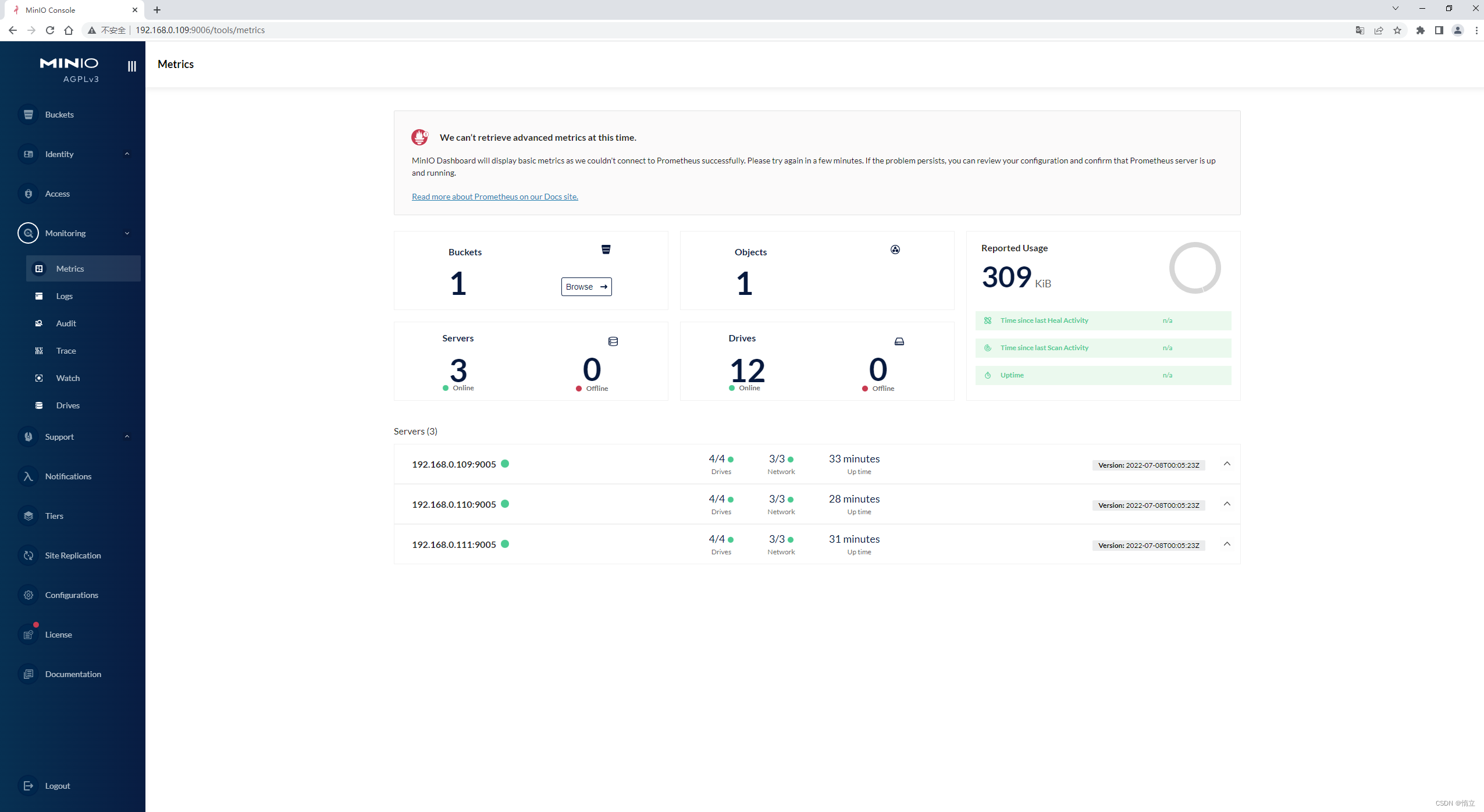Click the bucket icon in Buckets card
Viewport: 1484px width, 812px height.
pos(606,250)
